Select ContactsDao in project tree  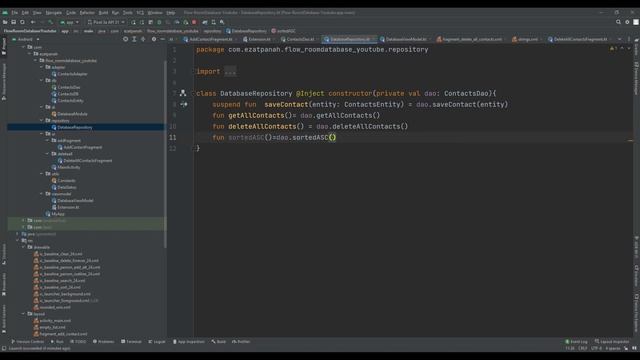click(x=66, y=87)
